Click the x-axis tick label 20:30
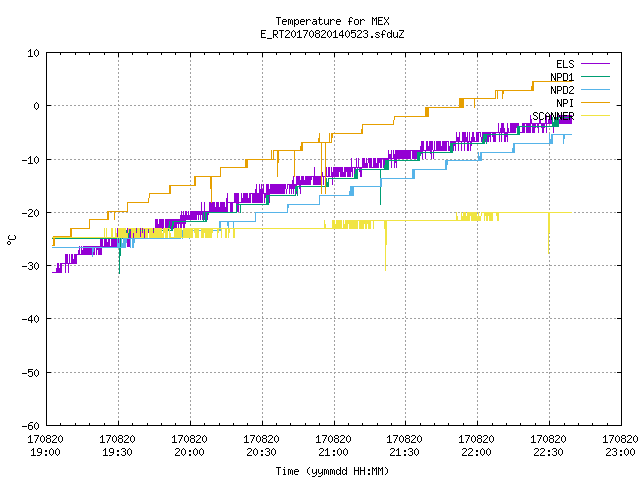 coord(261,452)
